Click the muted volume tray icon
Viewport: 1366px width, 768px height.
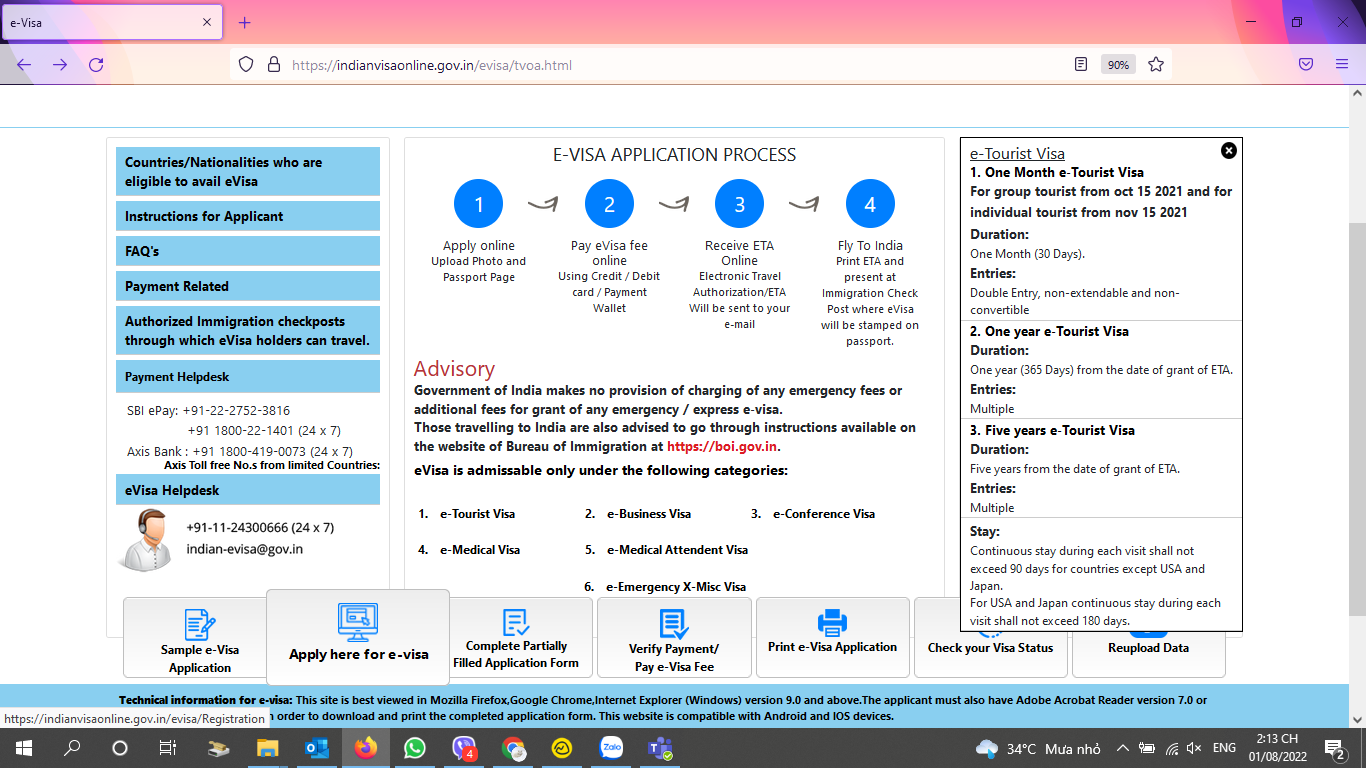coord(1193,748)
